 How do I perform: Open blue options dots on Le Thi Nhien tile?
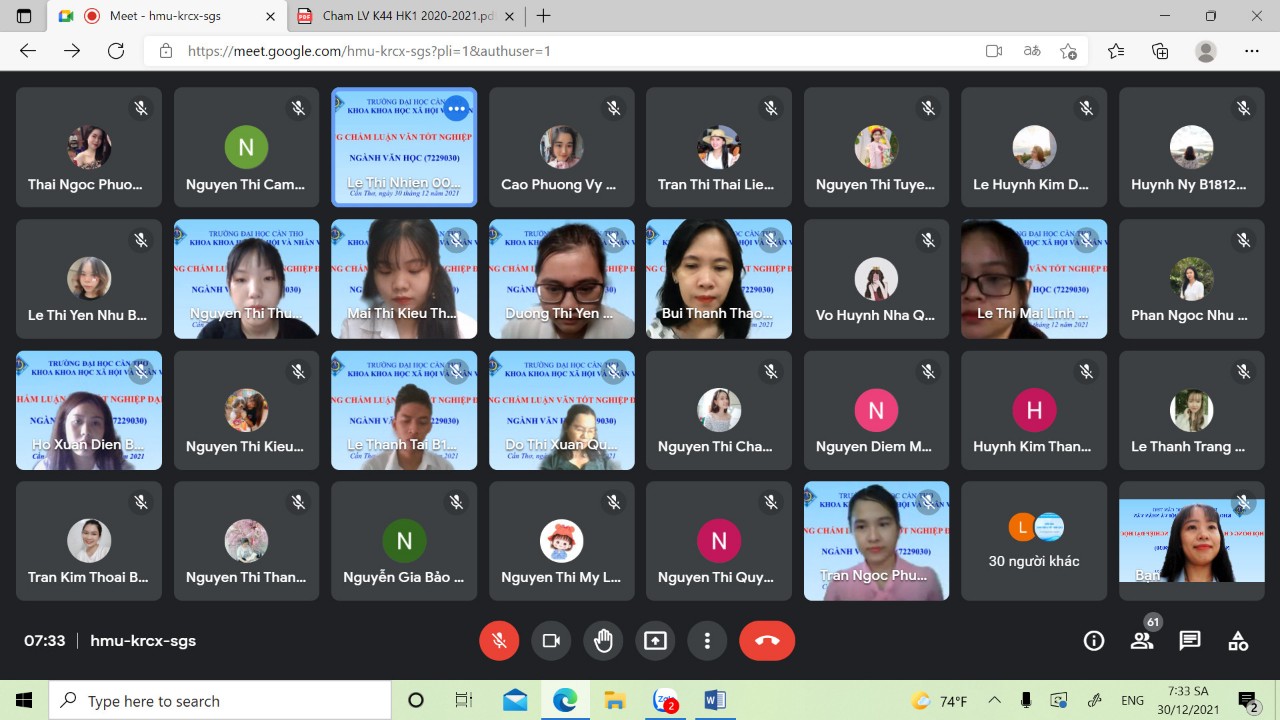click(x=456, y=108)
